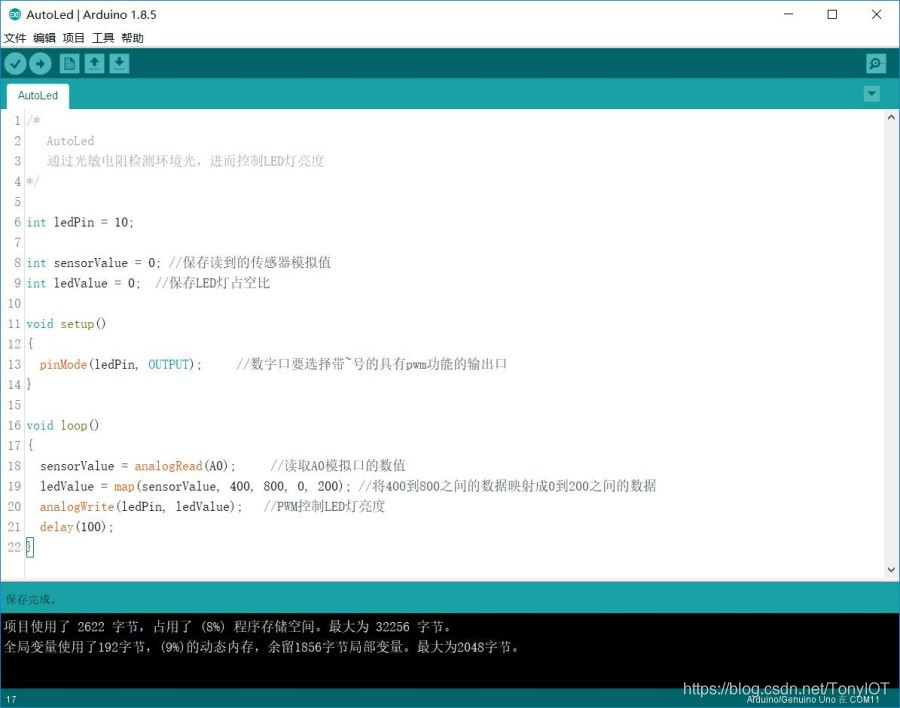Click "void loop()" in the editor
This screenshot has width=900, height=708.
(x=63, y=425)
